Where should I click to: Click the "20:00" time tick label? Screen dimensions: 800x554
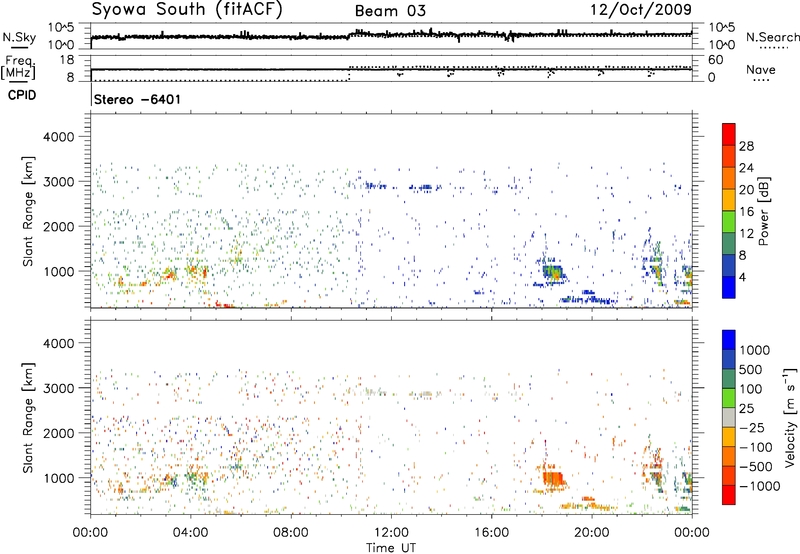592,533
